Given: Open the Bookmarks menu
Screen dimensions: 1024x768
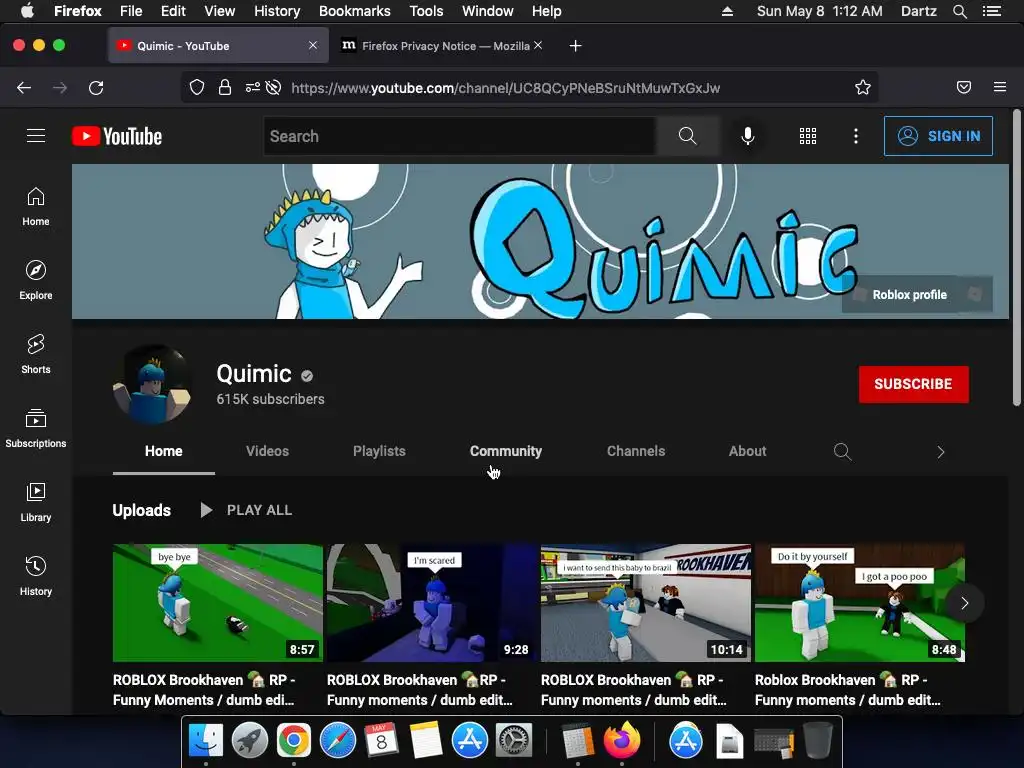Looking at the screenshot, I should pos(355,11).
